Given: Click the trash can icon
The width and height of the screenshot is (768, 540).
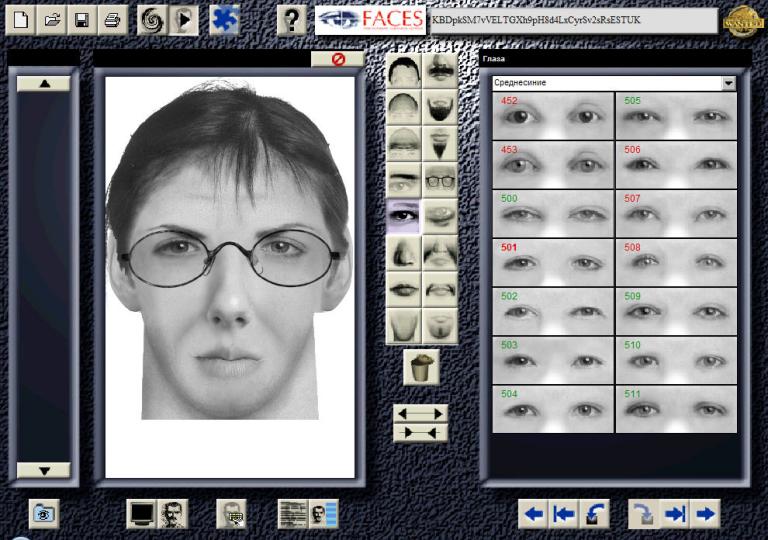Looking at the screenshot, I should [421, 366].
